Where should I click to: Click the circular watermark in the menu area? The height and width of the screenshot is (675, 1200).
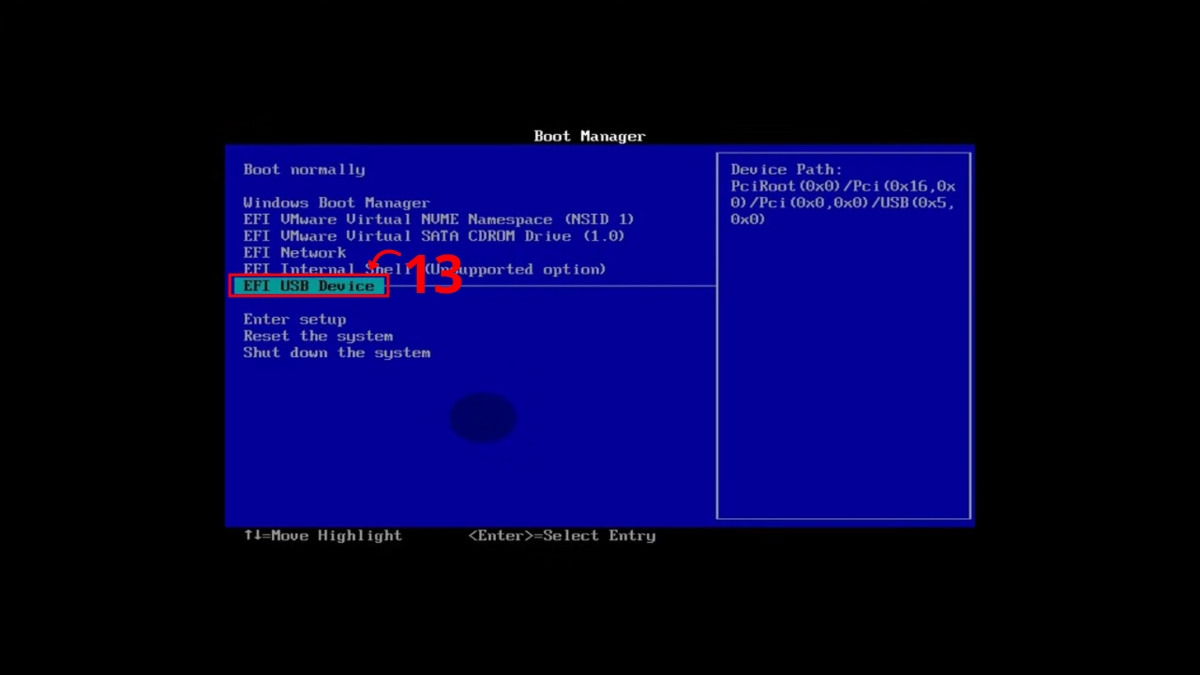click(483, 417)
